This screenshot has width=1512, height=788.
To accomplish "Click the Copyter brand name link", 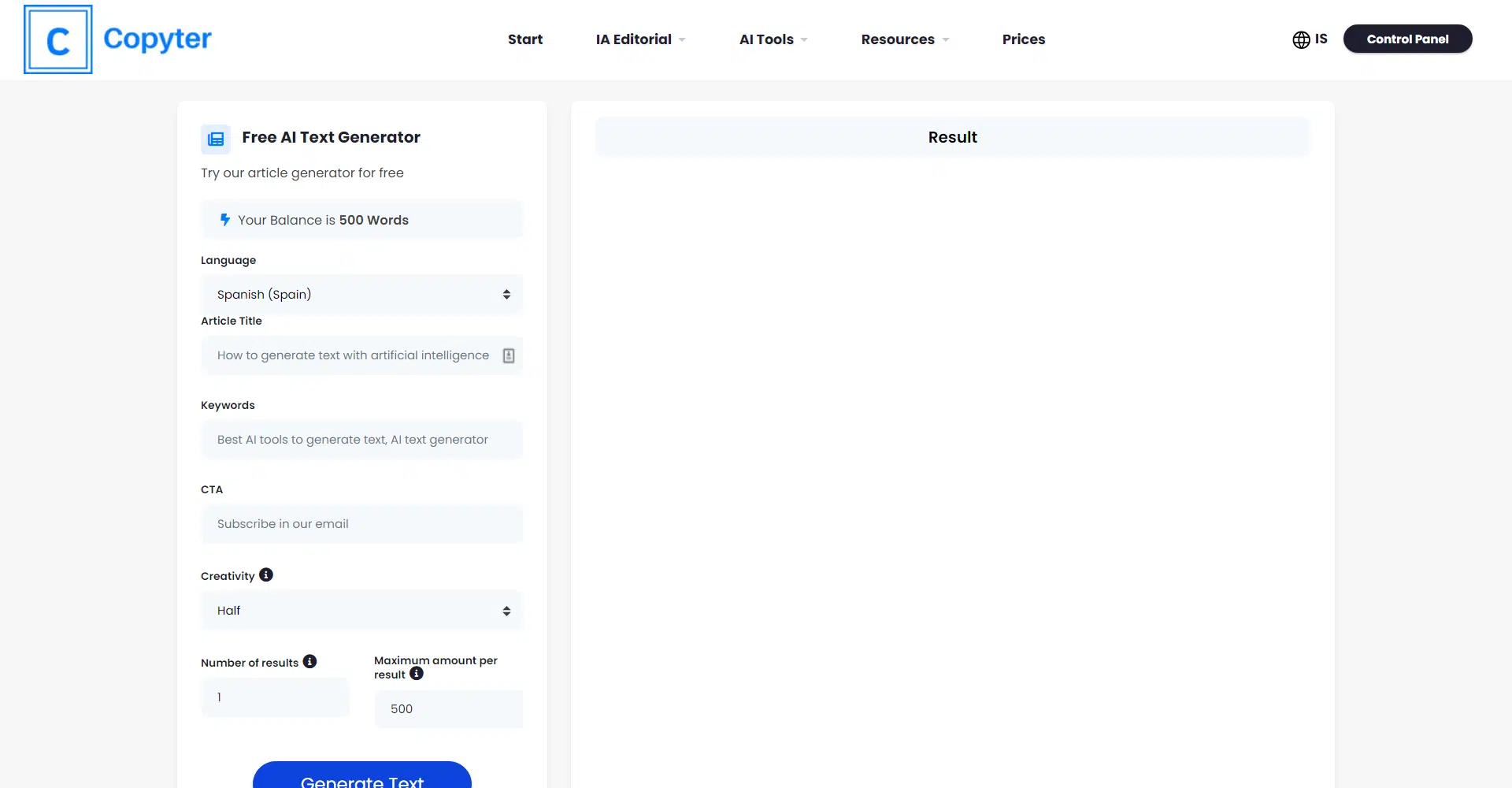I will [x=157, y=39].
